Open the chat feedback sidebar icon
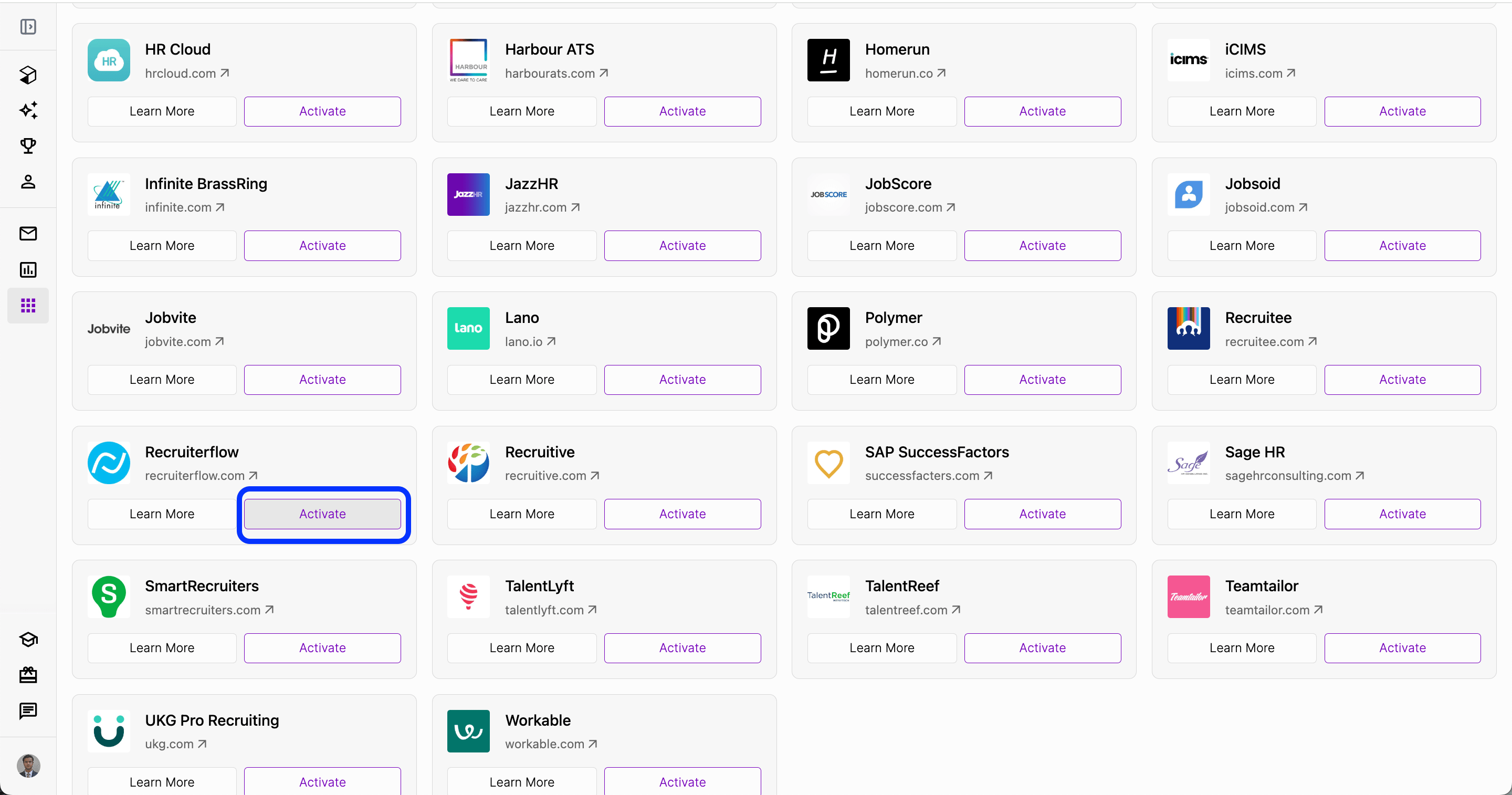Image resolution: width=1512 pixels, height=795 pixels. (28, 711)
